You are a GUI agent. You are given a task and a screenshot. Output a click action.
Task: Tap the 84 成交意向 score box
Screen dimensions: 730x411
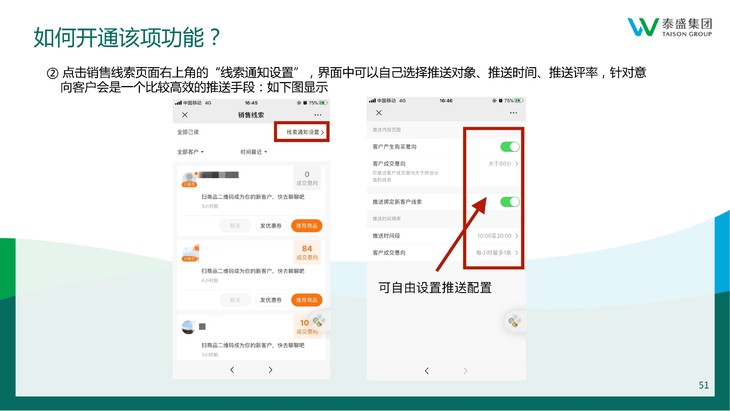307,252
